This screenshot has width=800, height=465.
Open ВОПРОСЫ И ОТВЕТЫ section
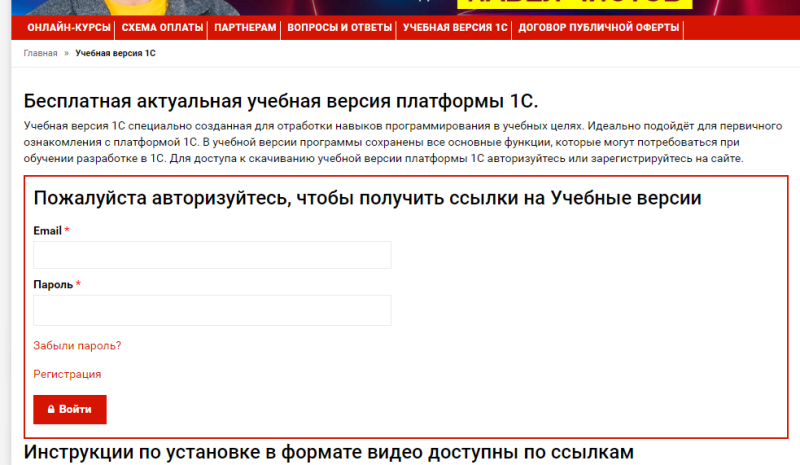pyautogui.click(x=339, y=28)
